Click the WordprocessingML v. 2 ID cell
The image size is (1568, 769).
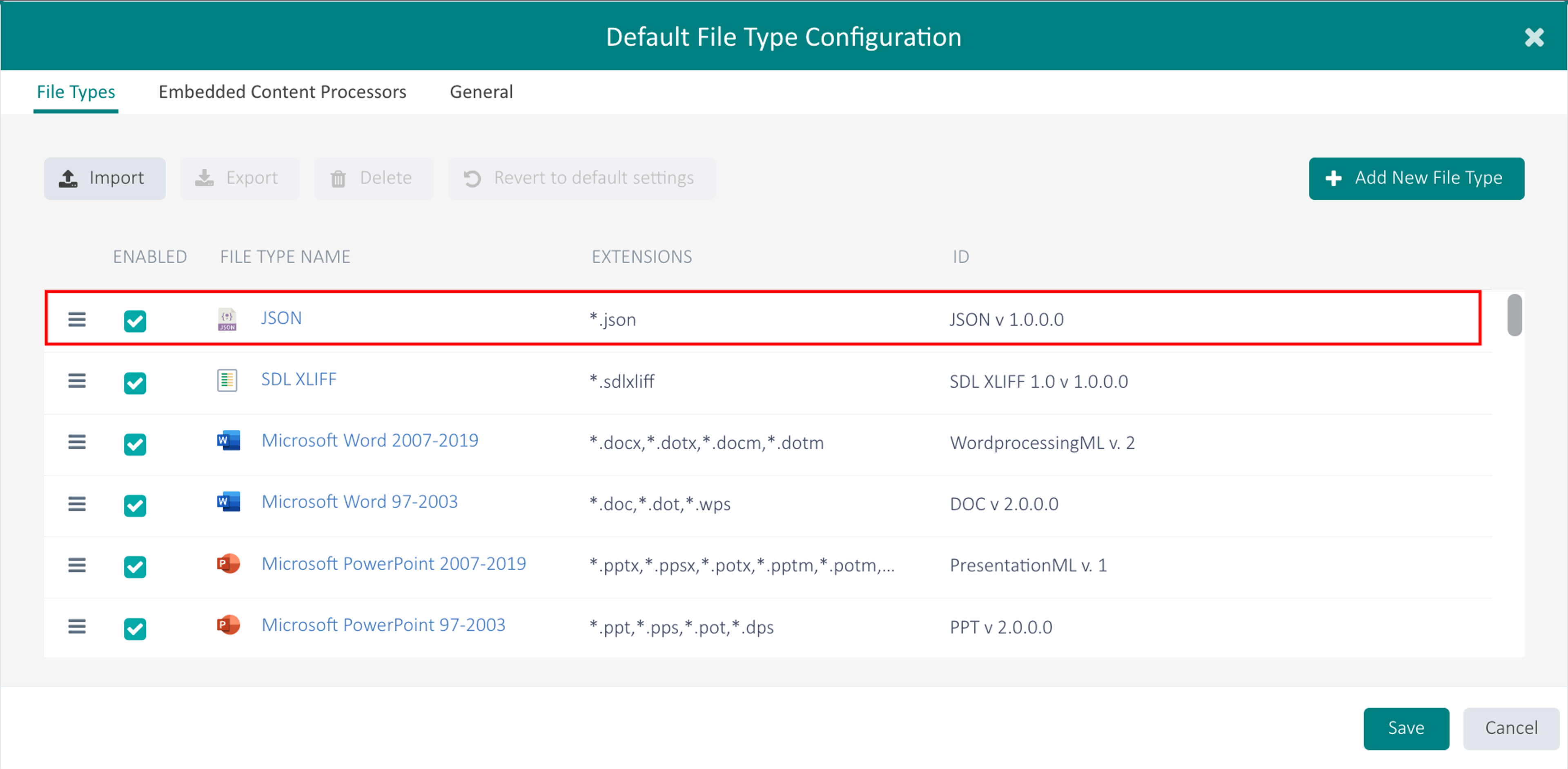[1042, 443]
